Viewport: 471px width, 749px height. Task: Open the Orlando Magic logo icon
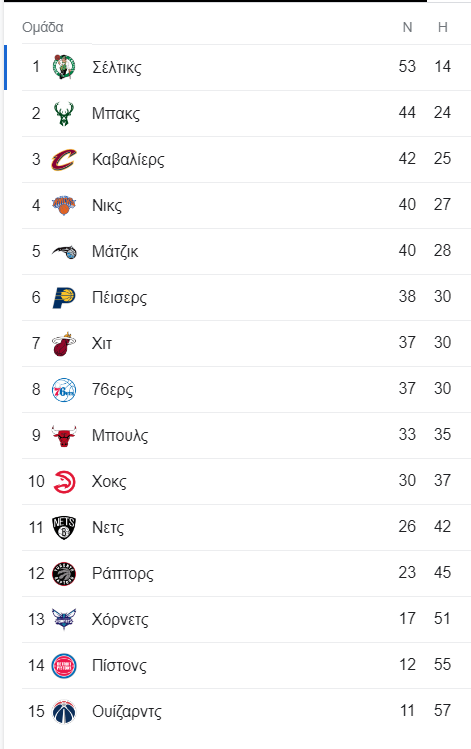coord(64,251)
